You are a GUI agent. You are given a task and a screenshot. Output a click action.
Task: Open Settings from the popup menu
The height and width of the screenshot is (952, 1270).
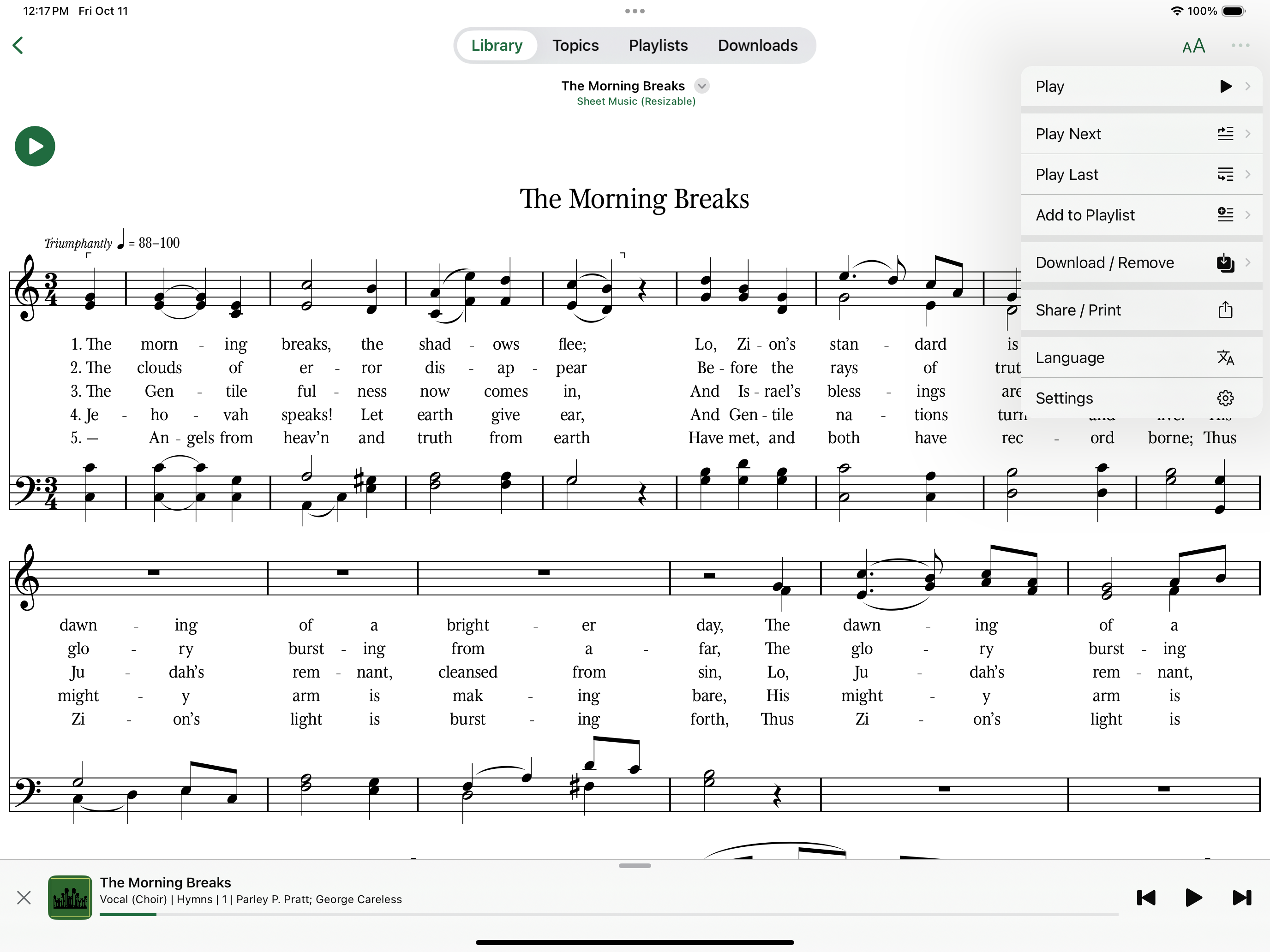point(1141,398)
